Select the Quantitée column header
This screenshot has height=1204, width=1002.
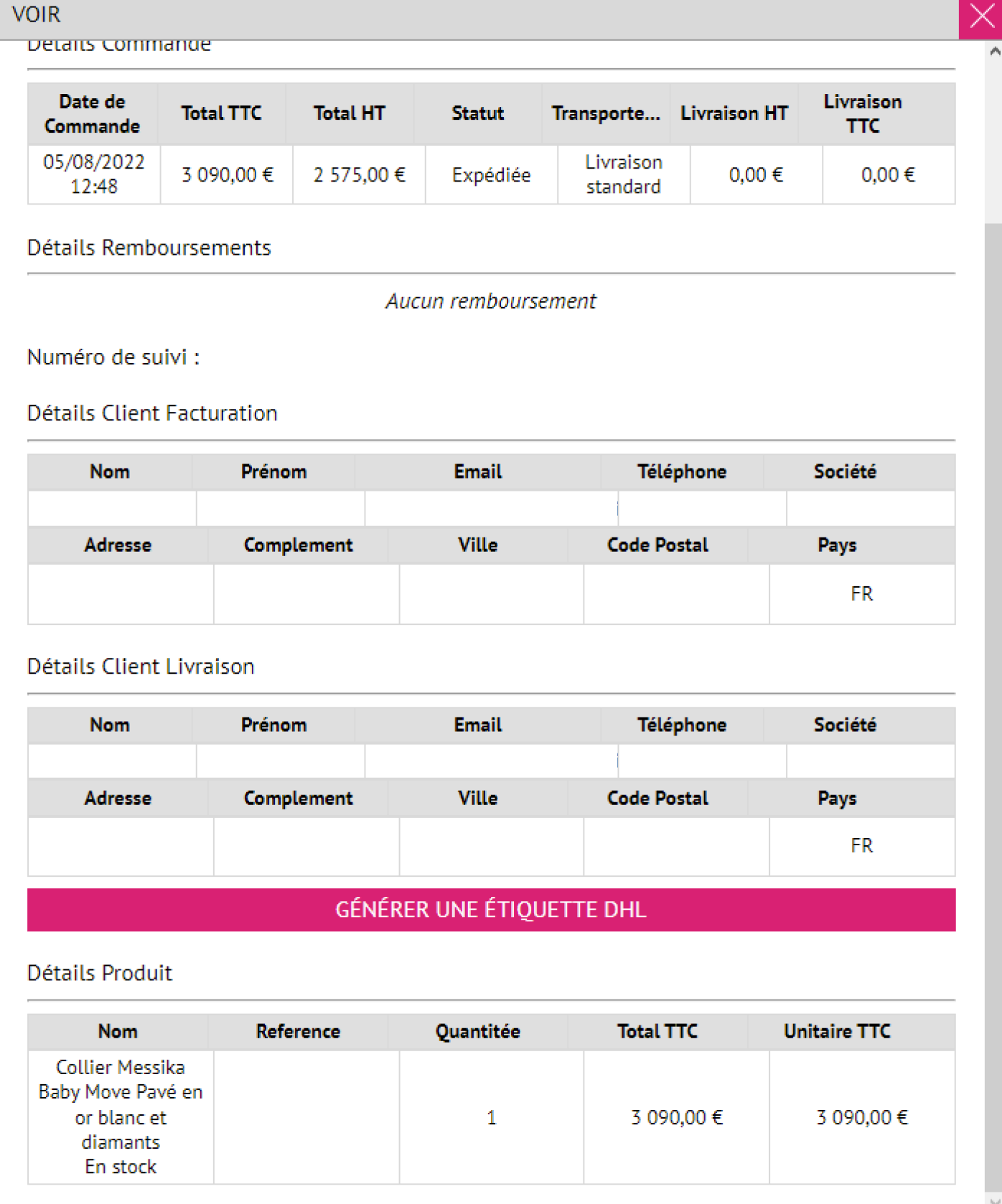[477, 1032]
